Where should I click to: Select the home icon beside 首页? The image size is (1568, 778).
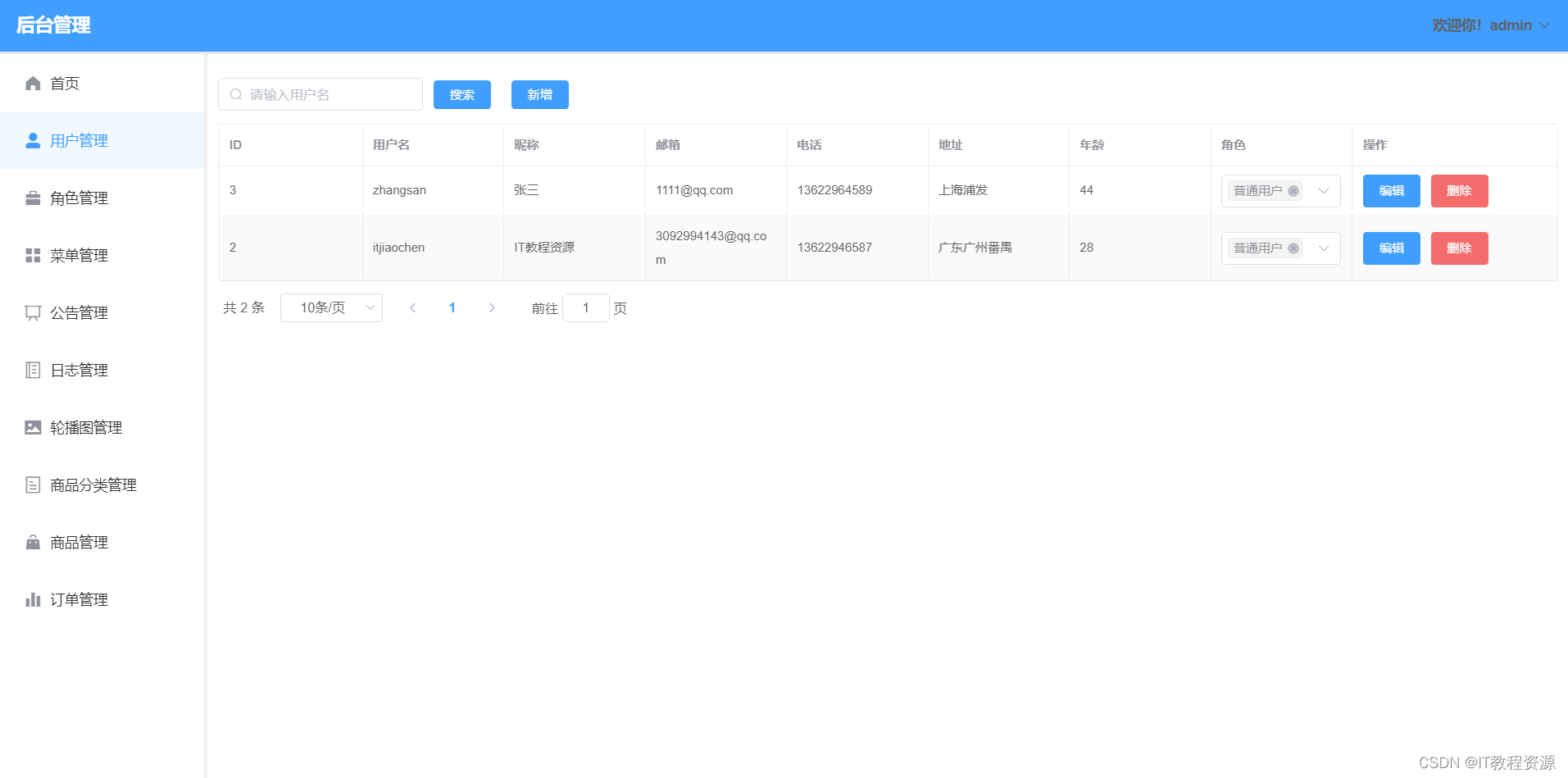point(32,83)
